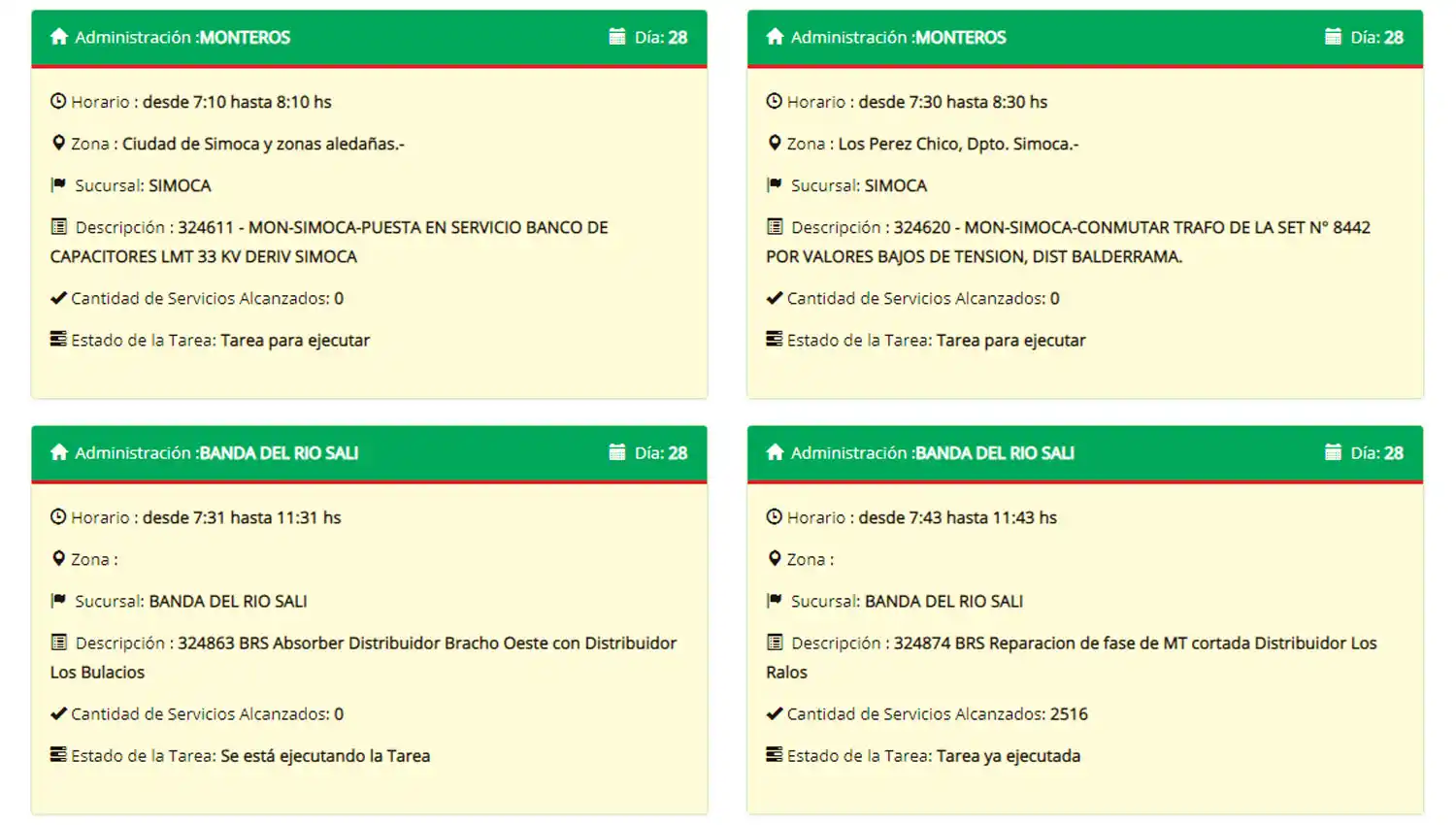Click Tarea ya ejecutada status text
1456x825 pixels.
pos(1008,755)
